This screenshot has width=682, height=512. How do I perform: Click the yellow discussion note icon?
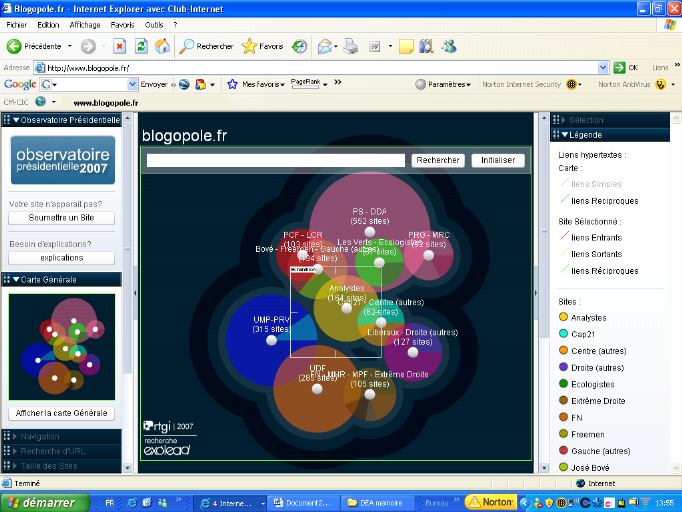(x=406, y=46)
